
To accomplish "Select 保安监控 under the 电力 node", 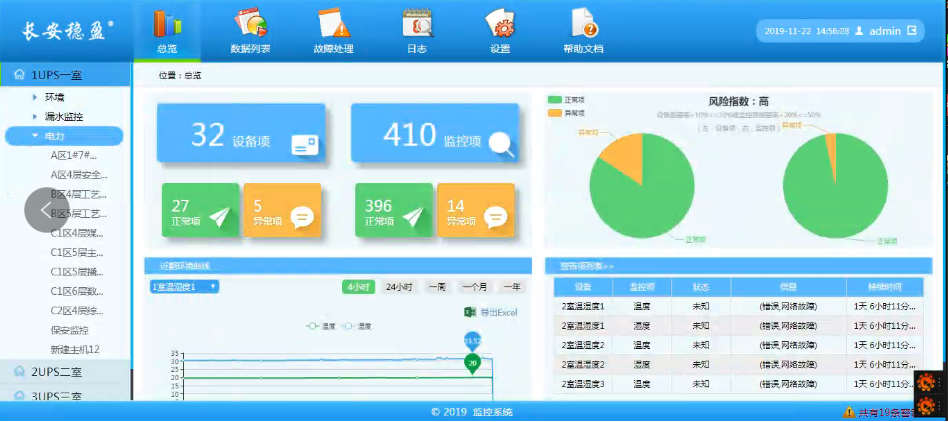I will (x=70, y=330).
